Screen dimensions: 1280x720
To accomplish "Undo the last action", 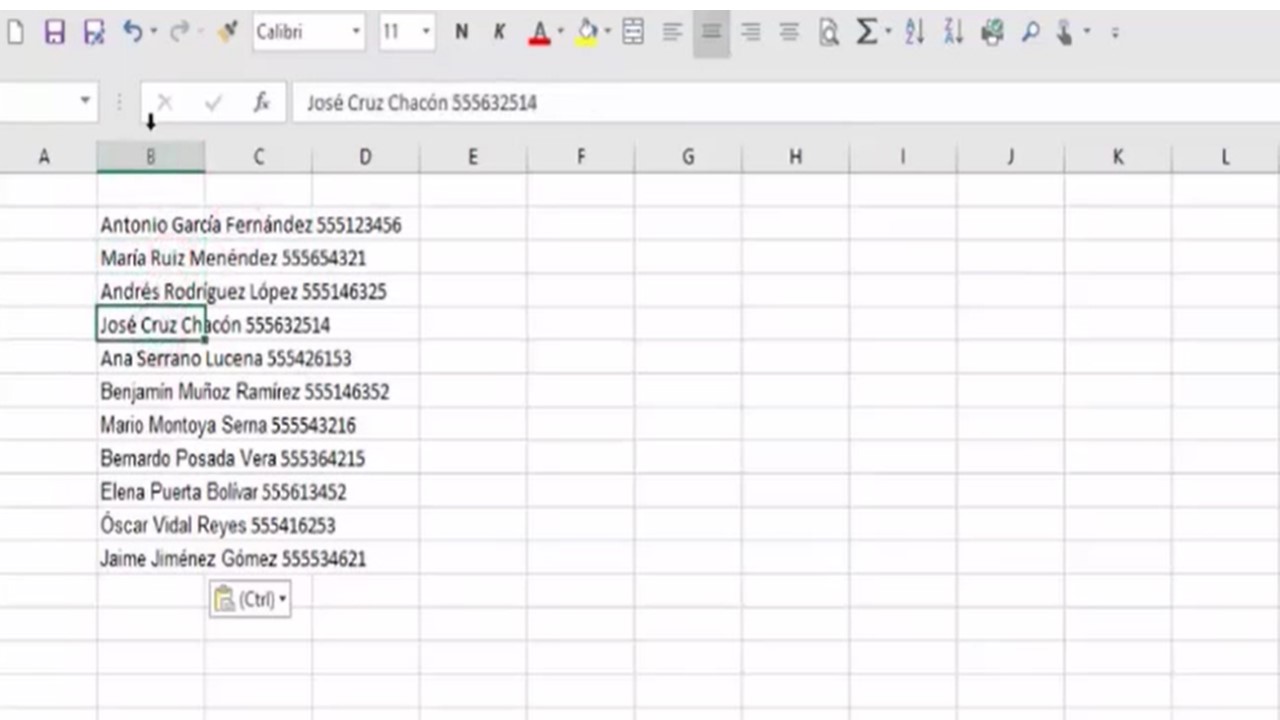I will pyautogui.click(x=133, y=32).
